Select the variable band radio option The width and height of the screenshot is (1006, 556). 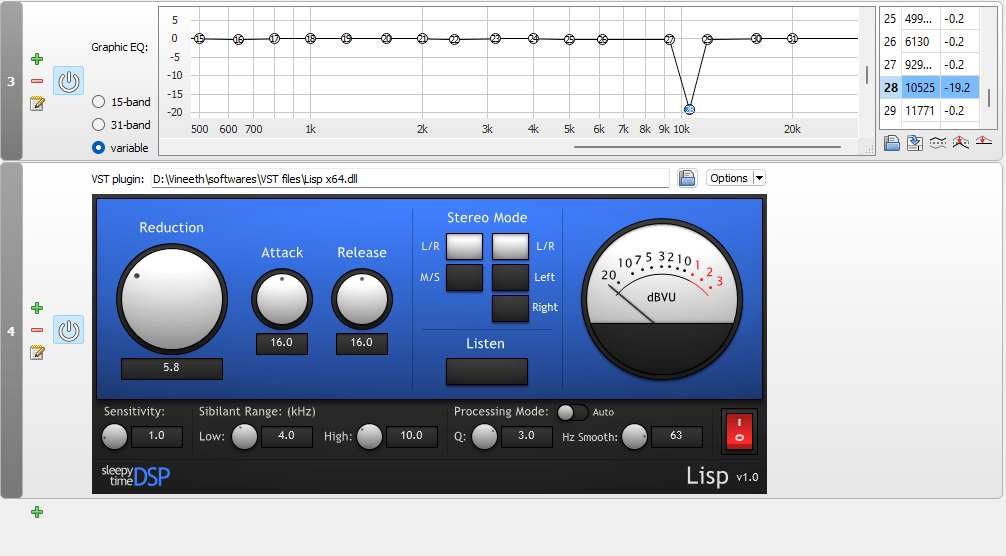pos(98,147)
